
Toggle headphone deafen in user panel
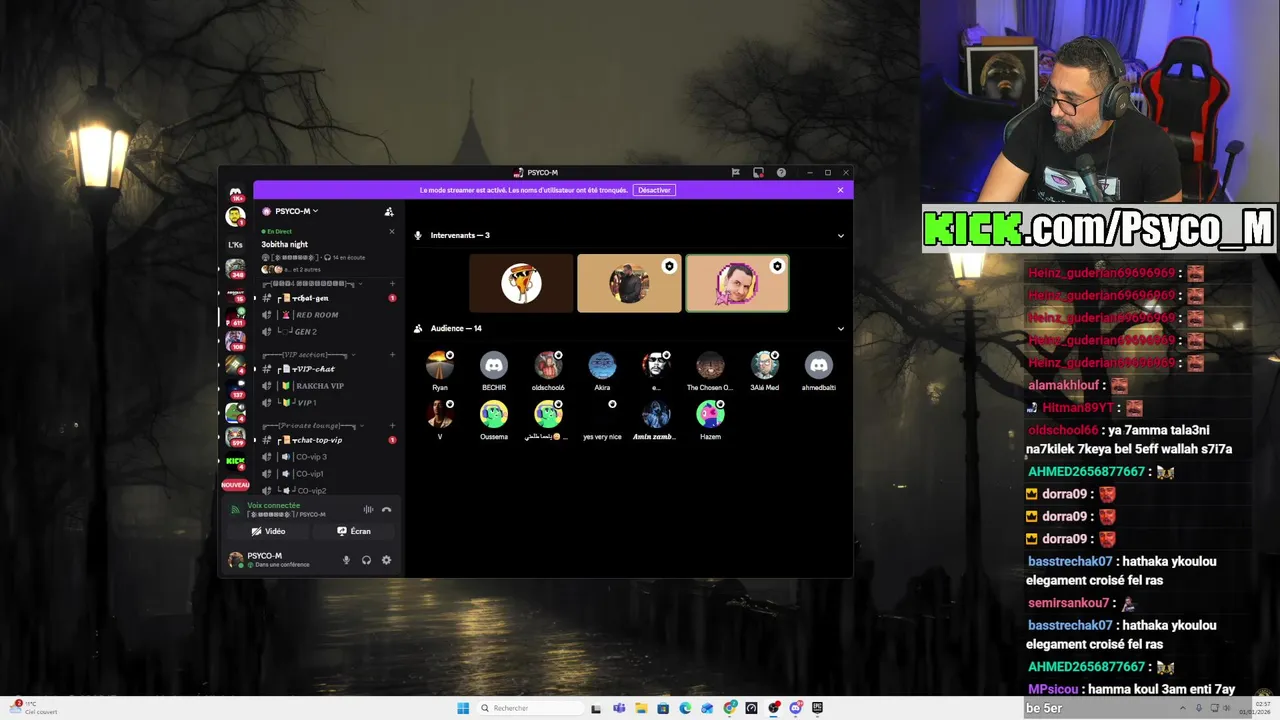pyautogui.click(x=366, y=560)
